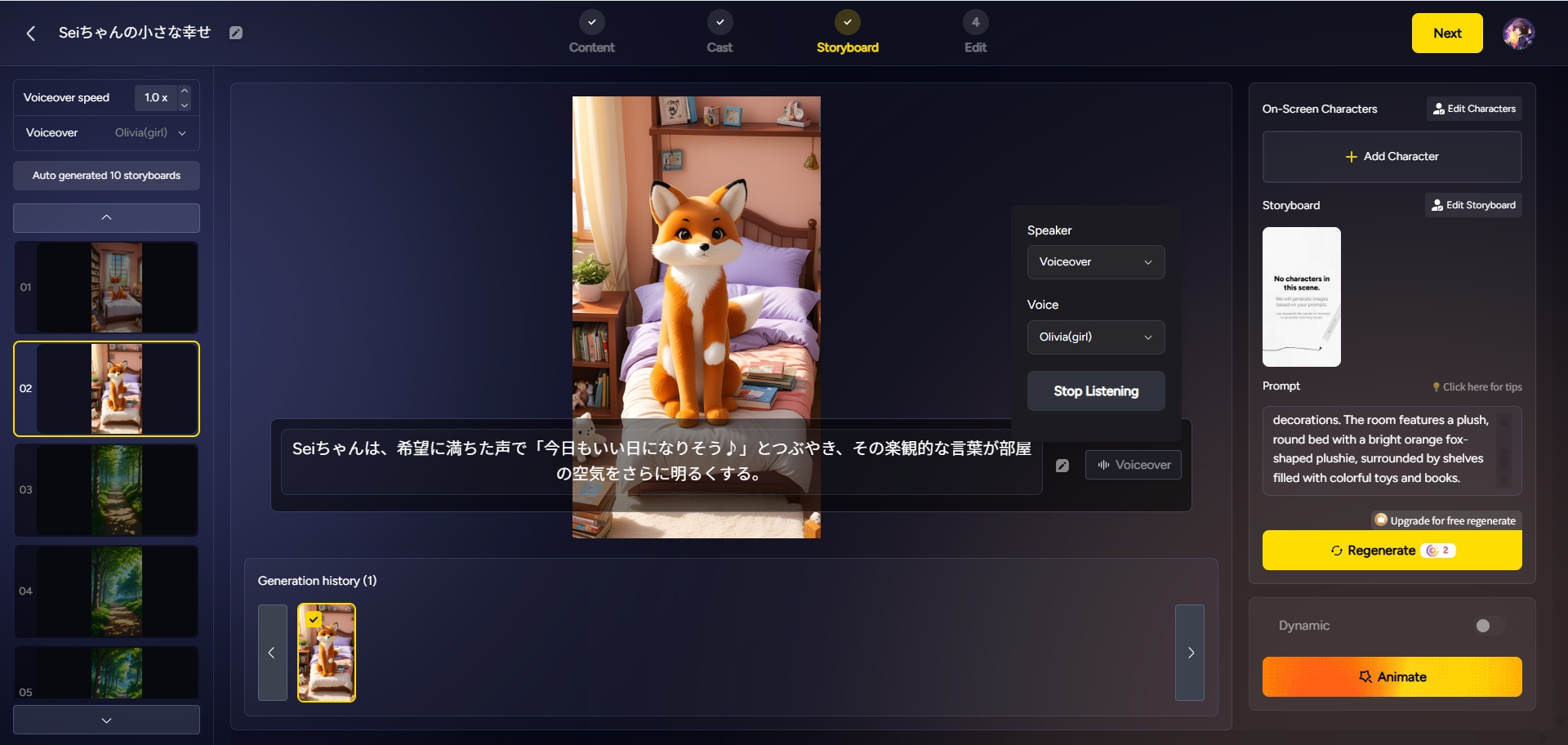Screen dimensions: 1568x745
Task: Click the yellow Regenerate button
Action: pyautogui.click(x=1392, y=551)
